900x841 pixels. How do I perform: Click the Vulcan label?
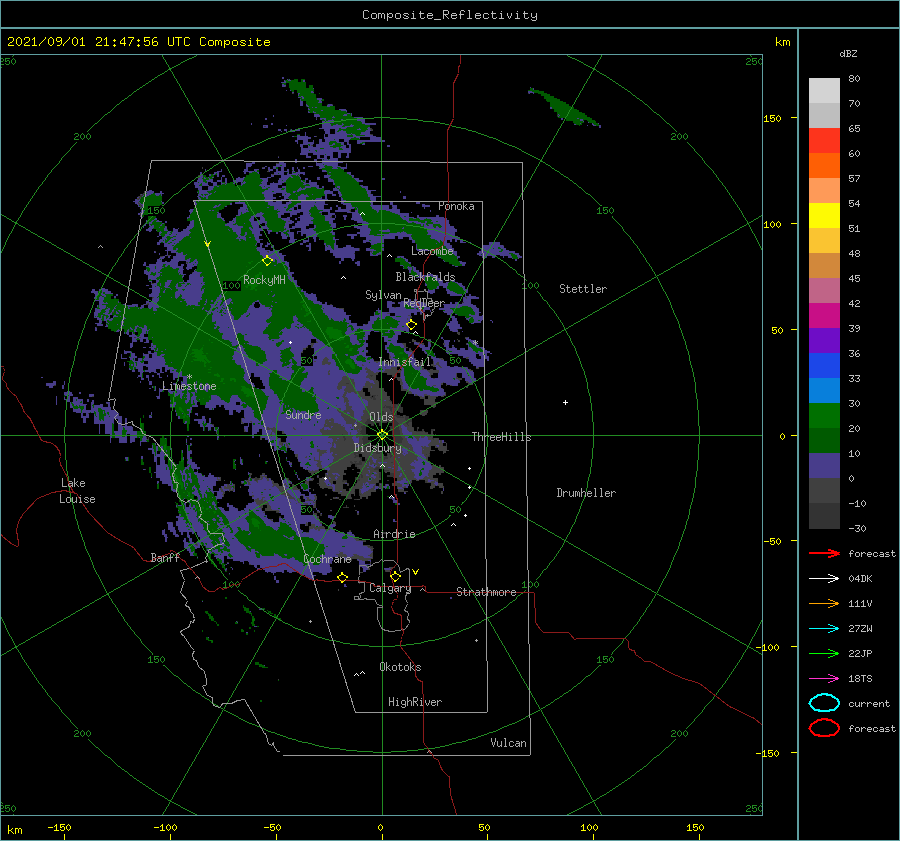(x=509, y=743)
